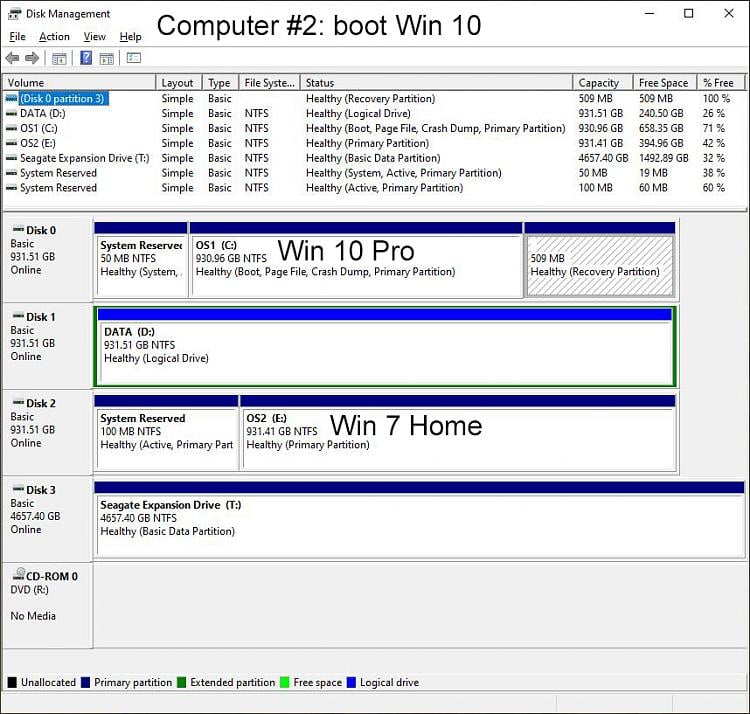Click the Extended partition legend green swatch
Screen dimensions: 750x714
181,682
